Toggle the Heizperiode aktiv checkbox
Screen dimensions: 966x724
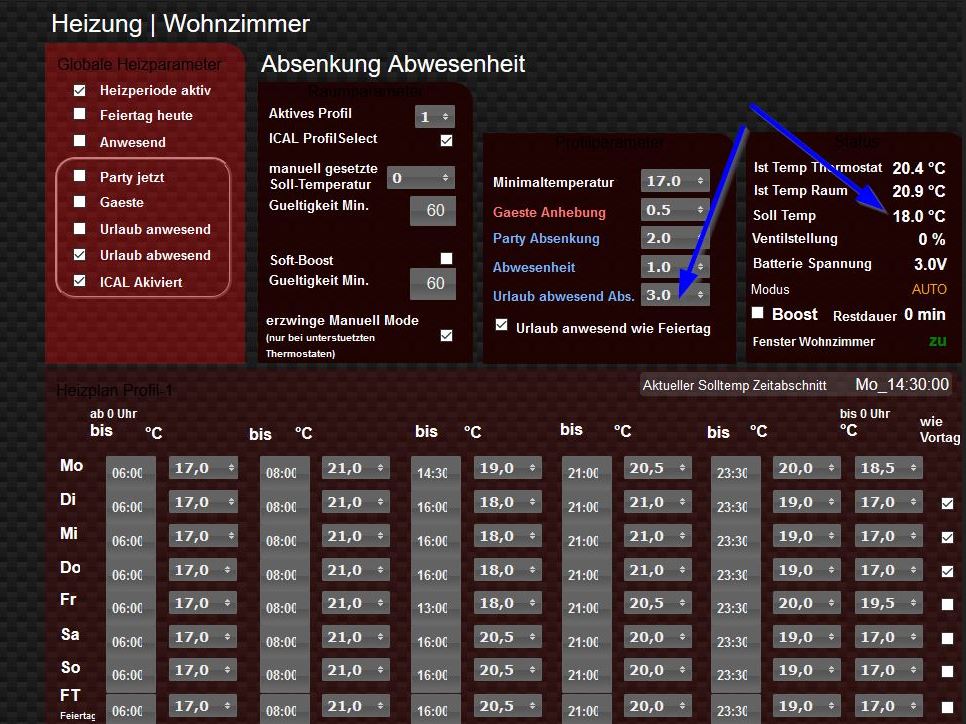pyautogui.click(x=79, y=91)
